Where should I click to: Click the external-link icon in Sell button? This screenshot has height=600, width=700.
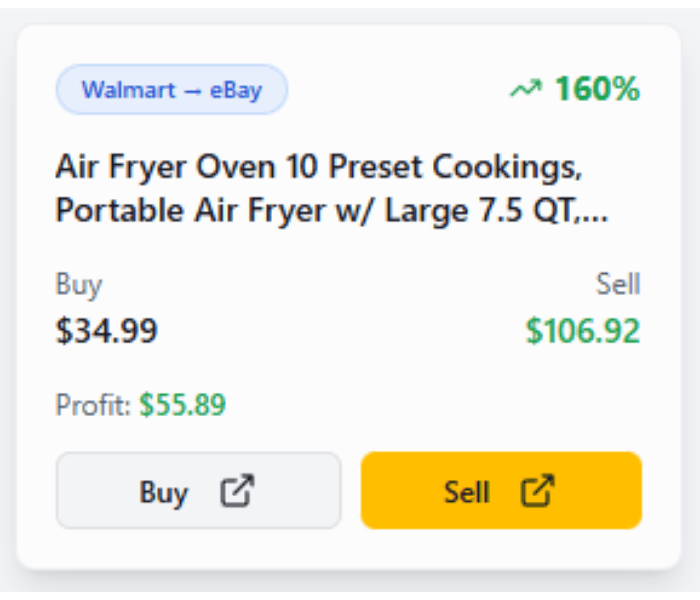[x=537, y=491]
